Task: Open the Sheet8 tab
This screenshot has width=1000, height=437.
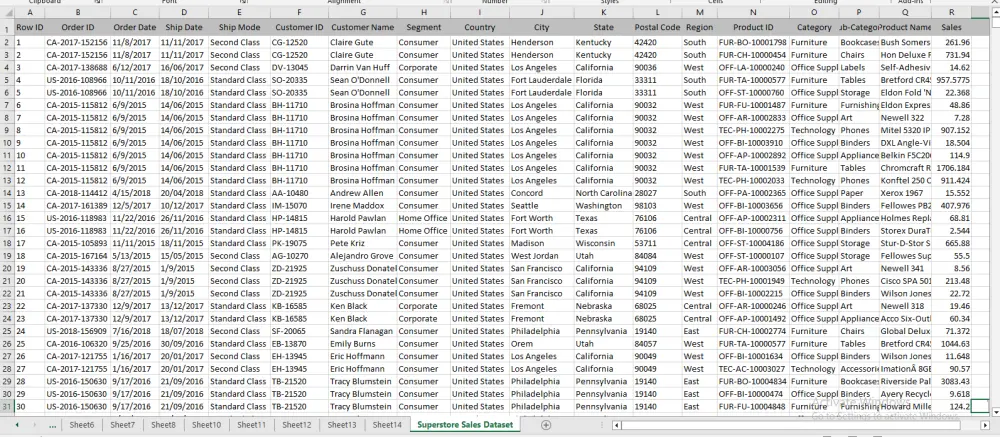Action: 163,425
